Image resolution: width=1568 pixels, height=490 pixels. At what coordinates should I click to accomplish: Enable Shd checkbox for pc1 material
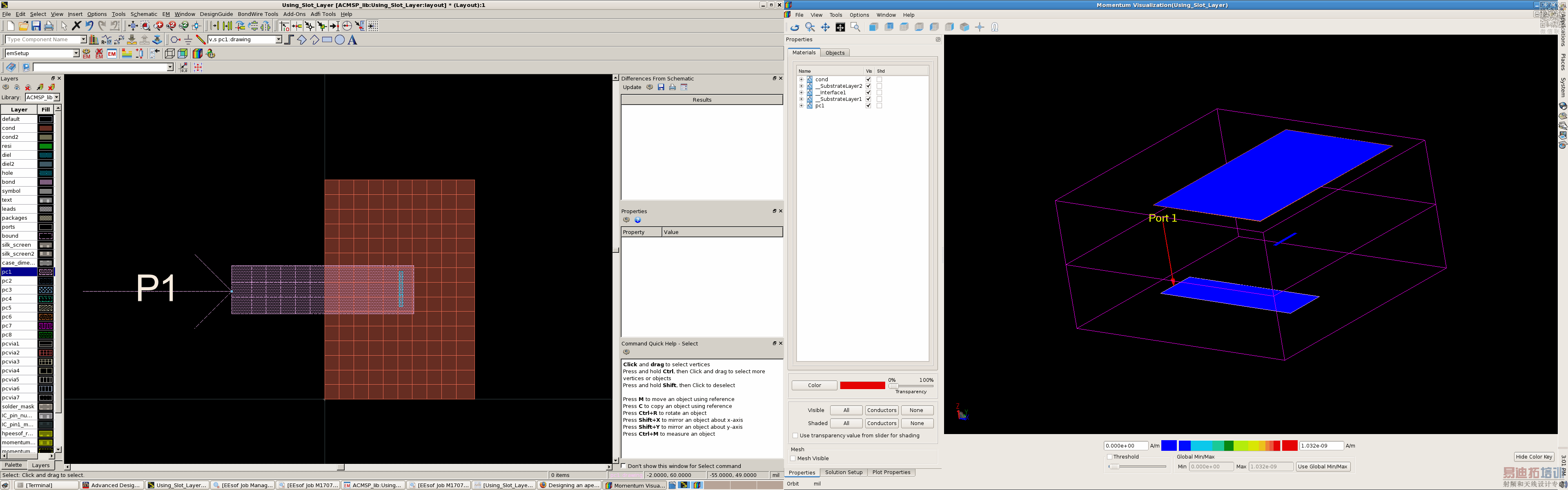tap(879, 105)
